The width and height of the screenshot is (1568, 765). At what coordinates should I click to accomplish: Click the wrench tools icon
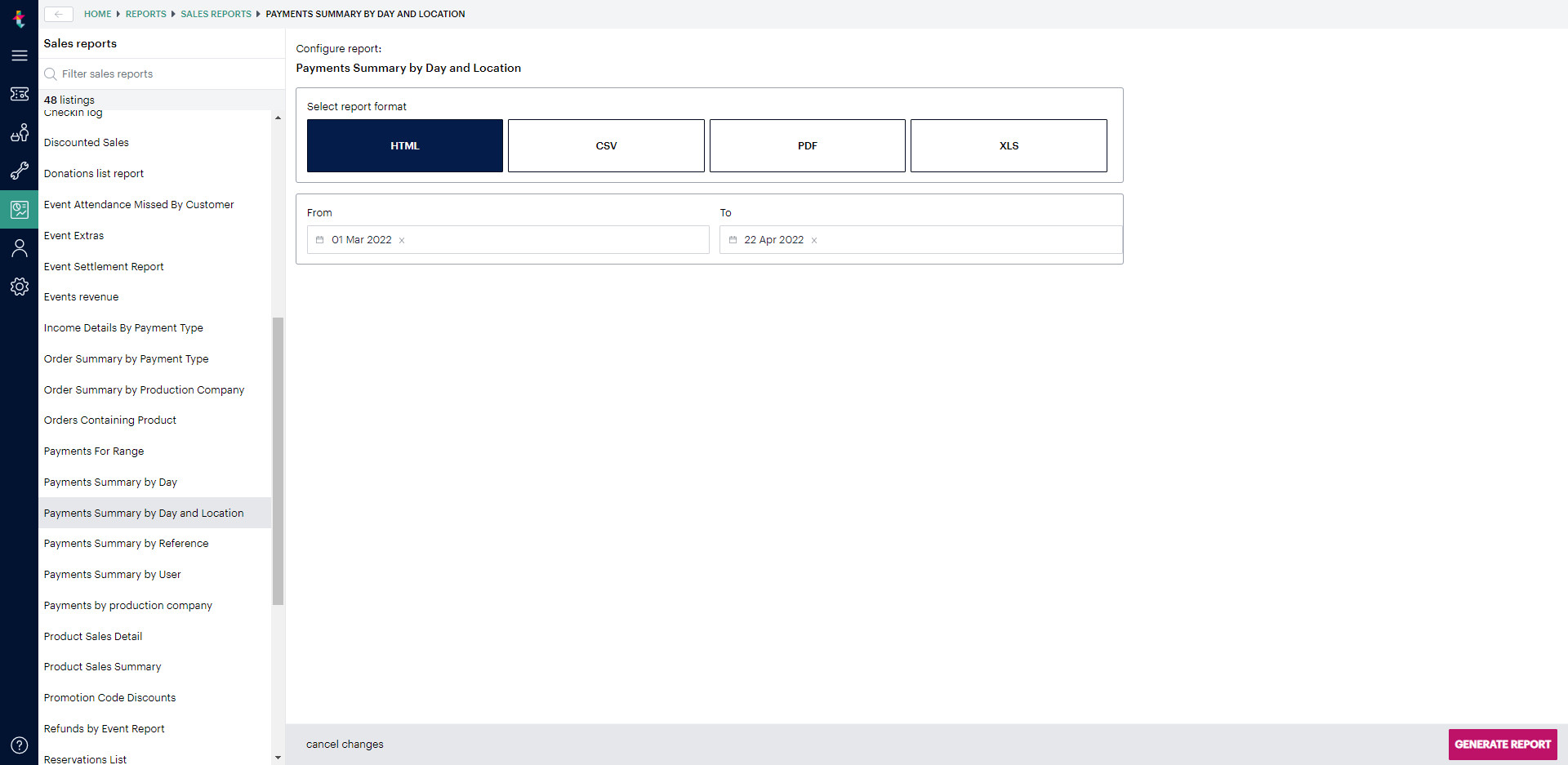point(20,171)
